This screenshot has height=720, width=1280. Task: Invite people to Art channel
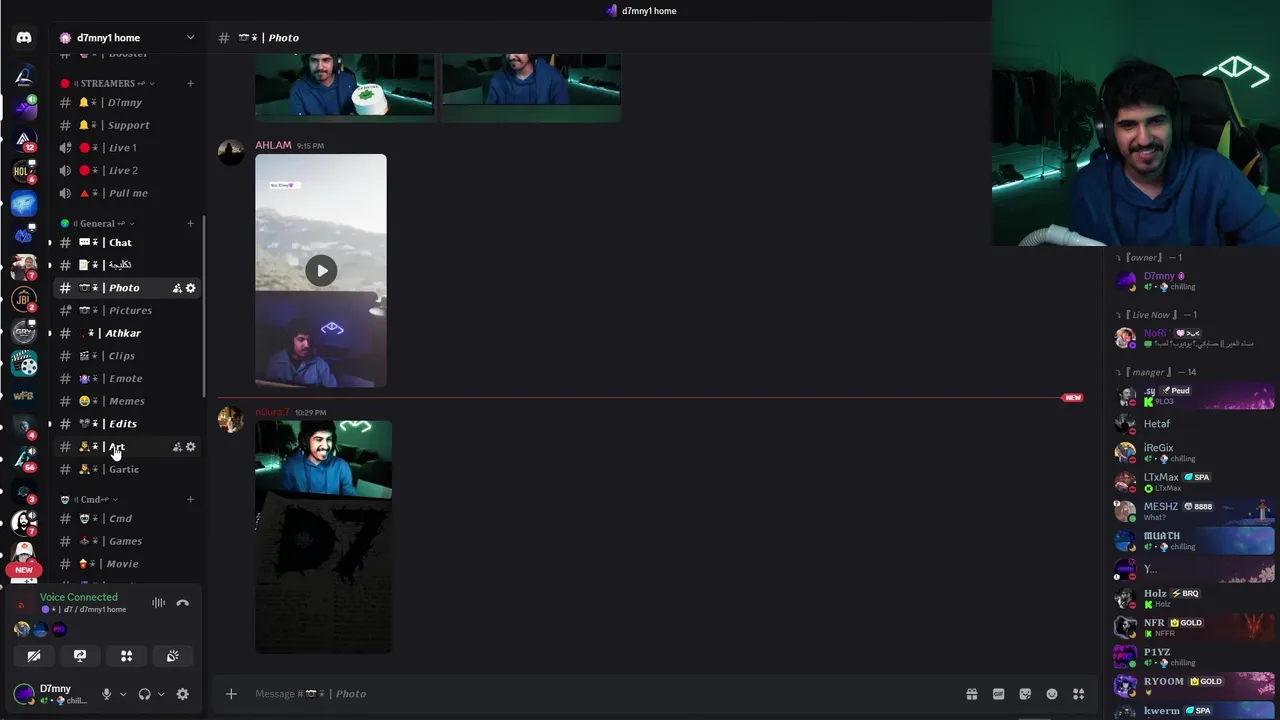[177, 447]
